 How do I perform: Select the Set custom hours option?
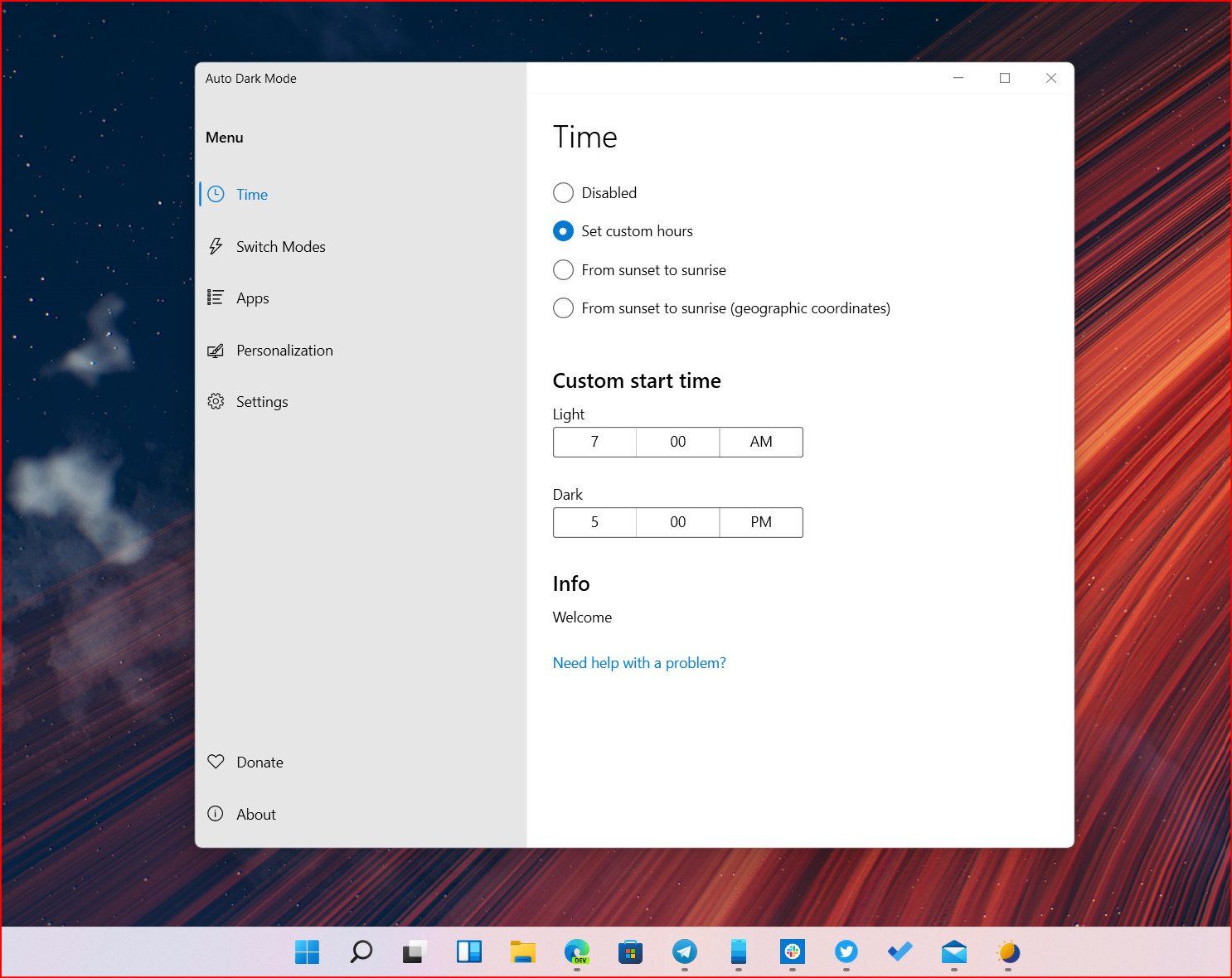(563, 230)
